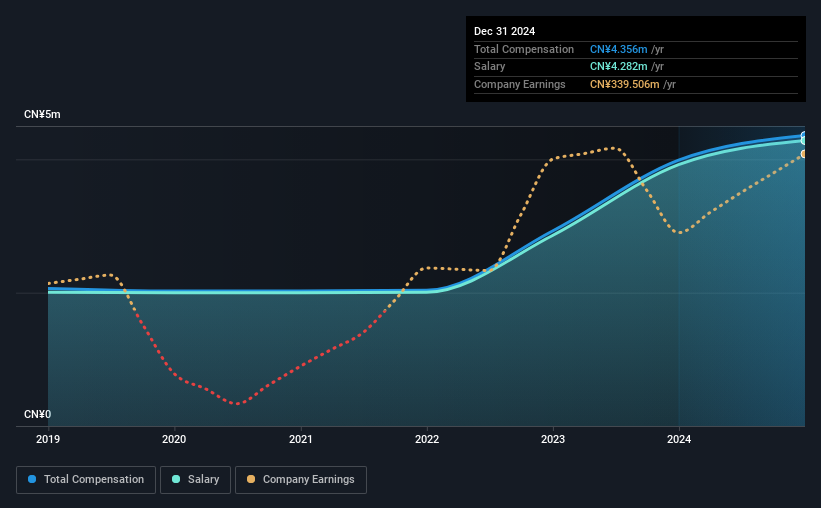Click the blue Total Compensation legend dot
Viewport: 821px width, 508px height.
point(32,479)
